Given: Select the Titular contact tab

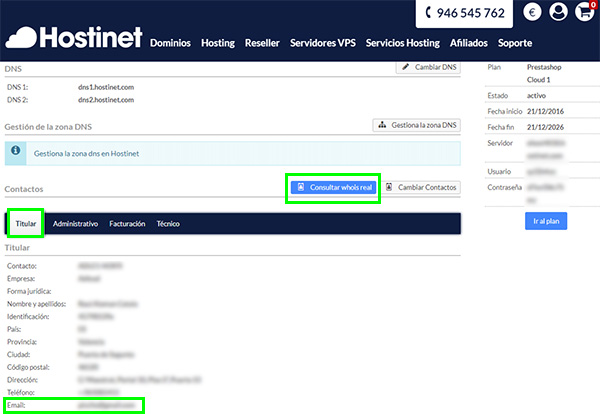Looking at the screenshot, I should point(26,223).
